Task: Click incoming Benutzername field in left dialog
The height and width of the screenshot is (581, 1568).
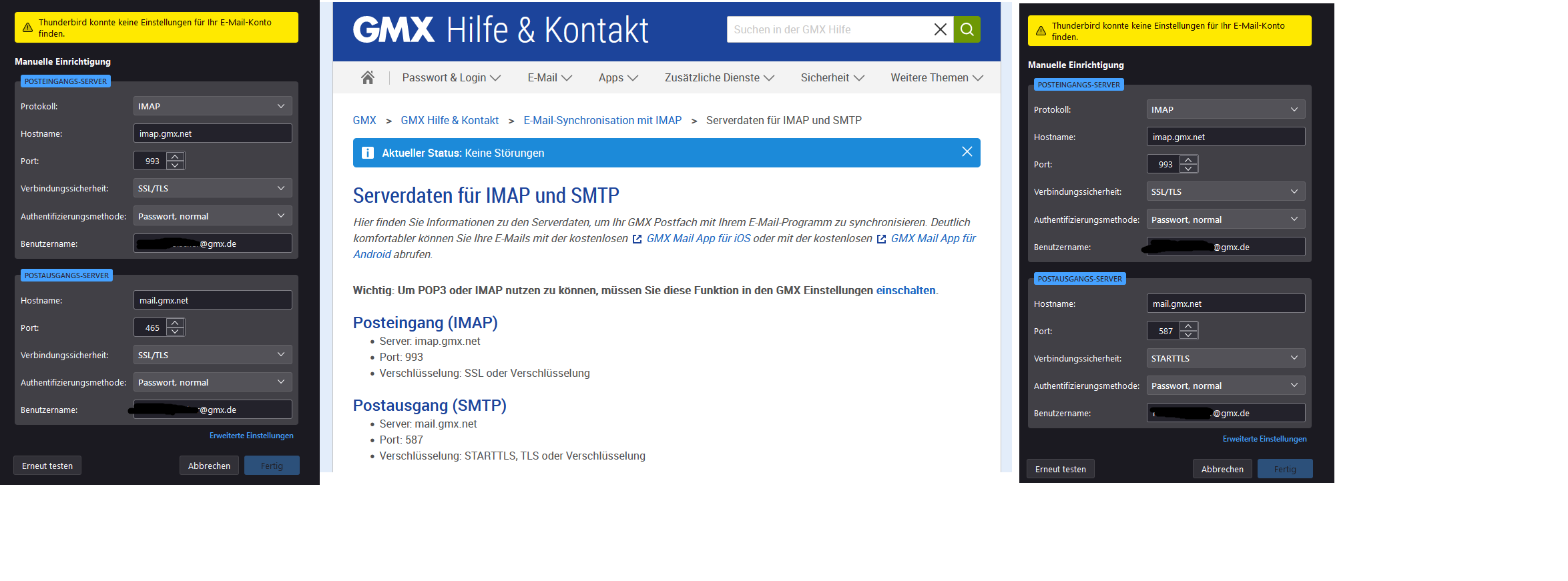Action: [x=213, y=243]
